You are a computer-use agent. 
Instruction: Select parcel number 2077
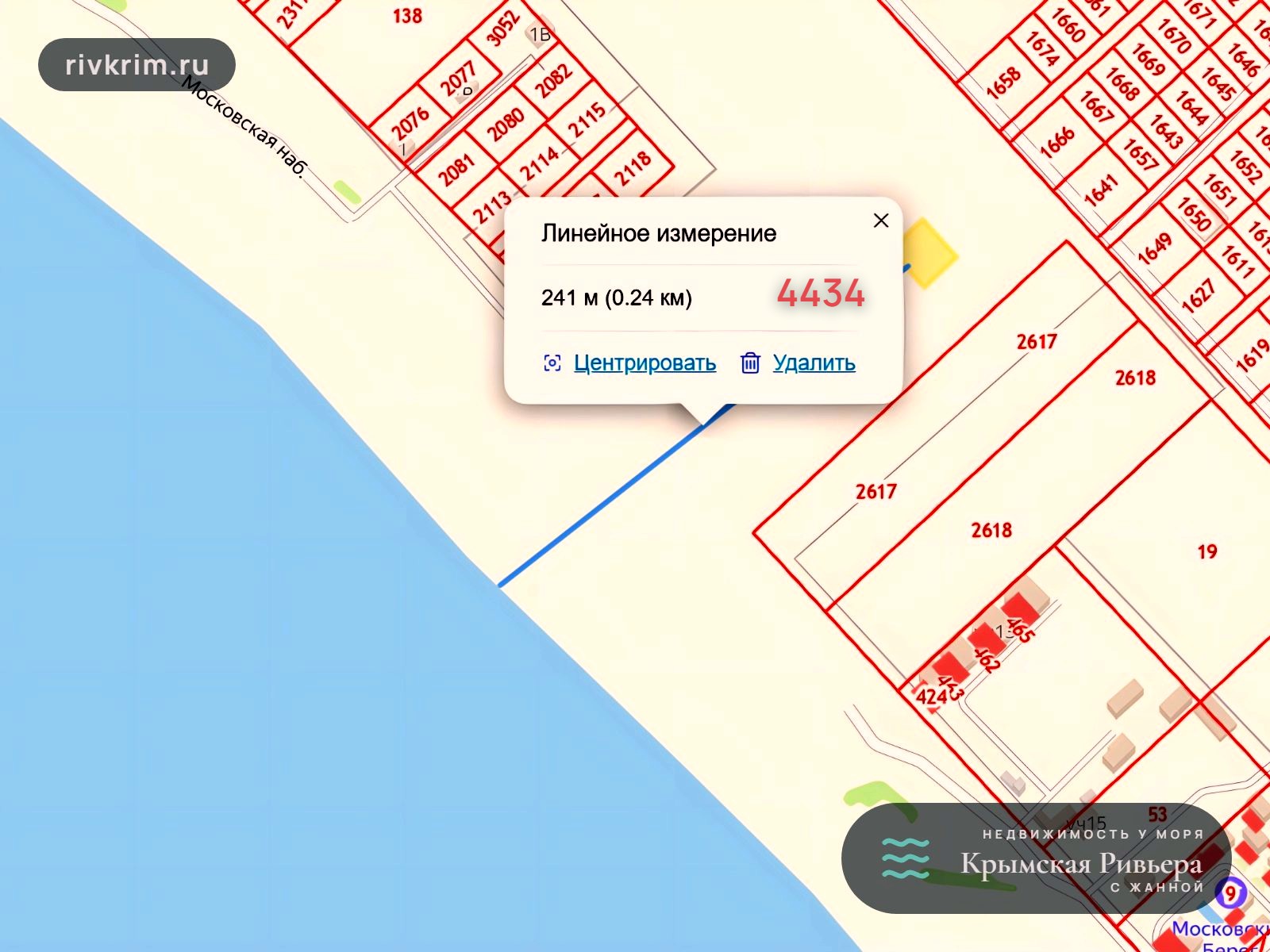click(x=457, y=79)
